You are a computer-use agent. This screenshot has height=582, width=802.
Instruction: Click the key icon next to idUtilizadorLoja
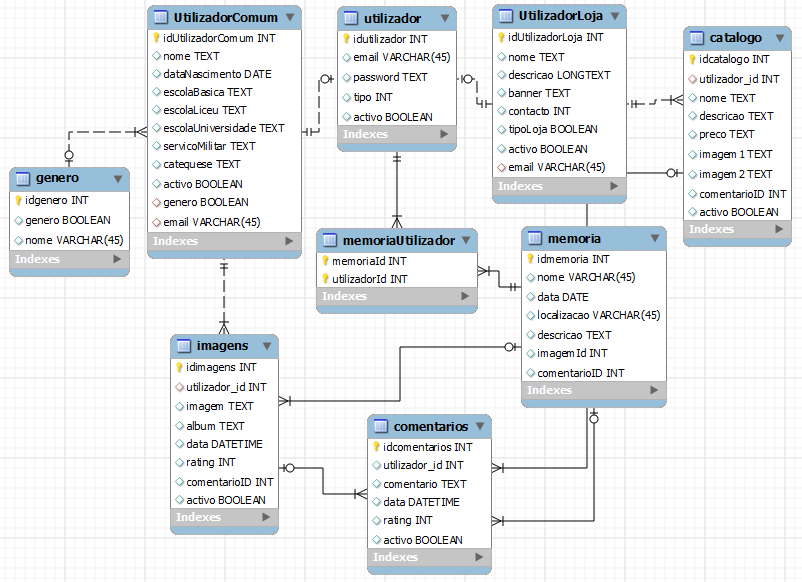pos(502,37)
